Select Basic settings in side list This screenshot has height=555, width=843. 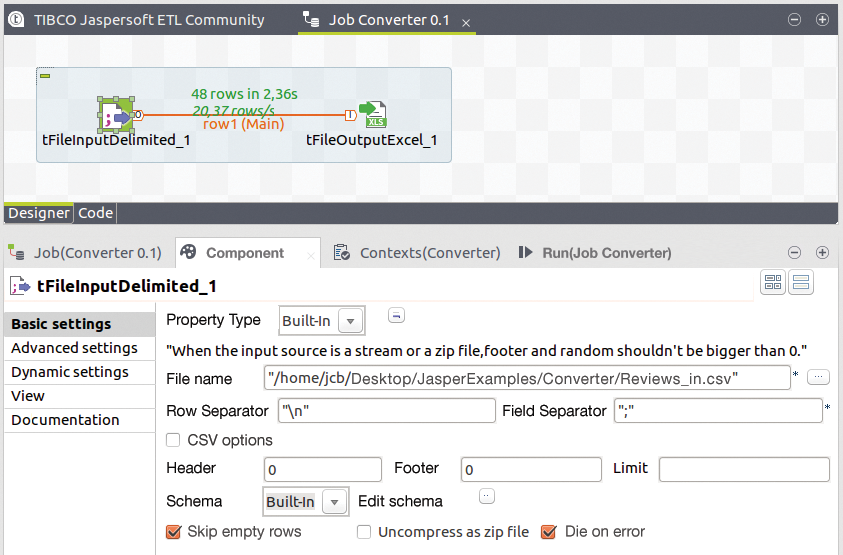tap(80, 324)
